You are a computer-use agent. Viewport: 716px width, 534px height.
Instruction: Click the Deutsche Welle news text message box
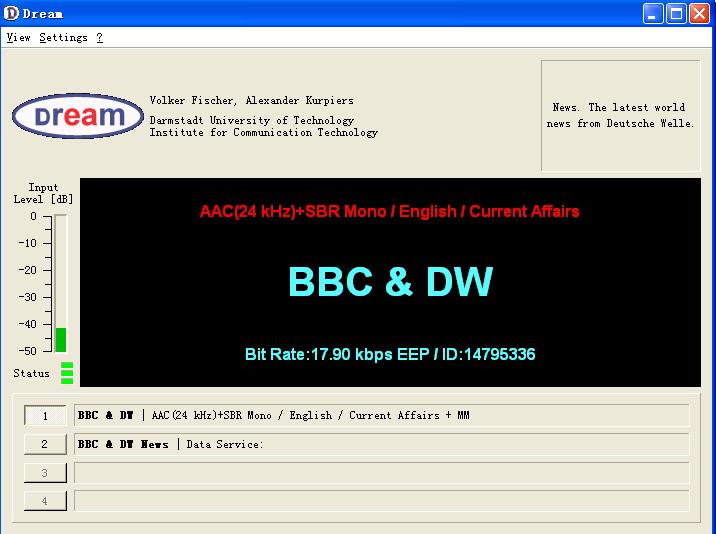point(620,116)
